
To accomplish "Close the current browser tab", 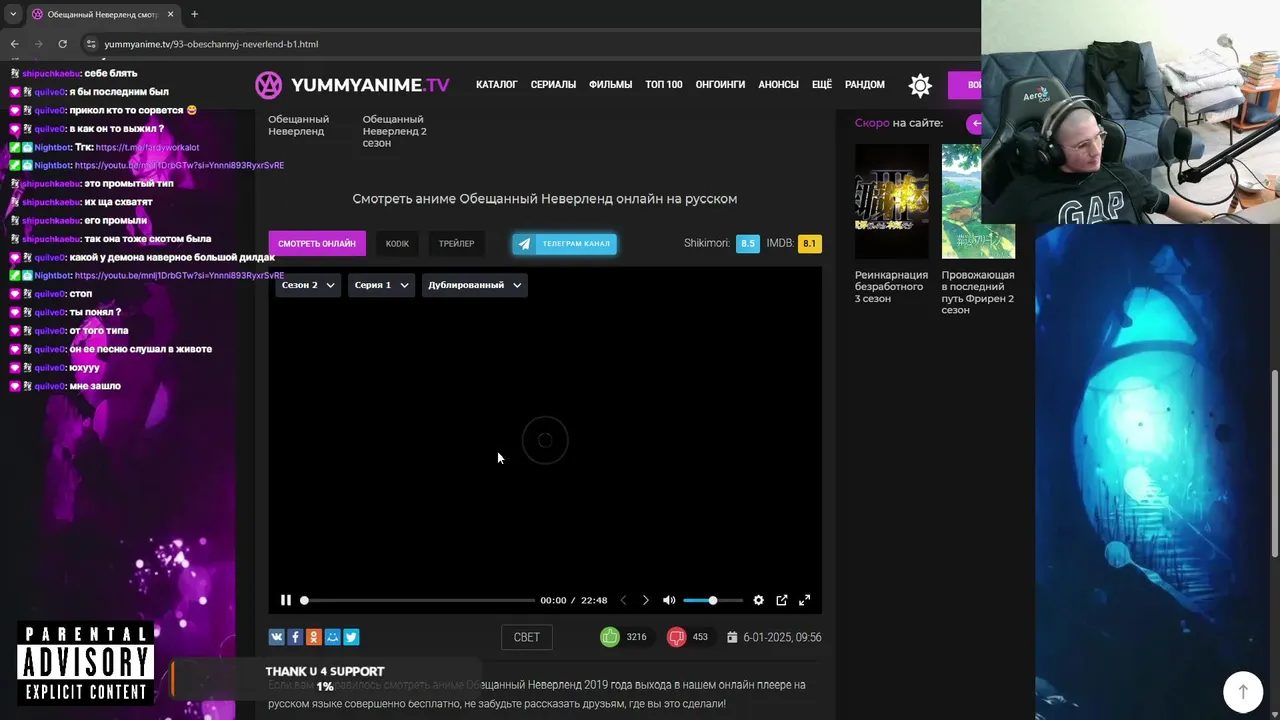I will click(171, 14).
